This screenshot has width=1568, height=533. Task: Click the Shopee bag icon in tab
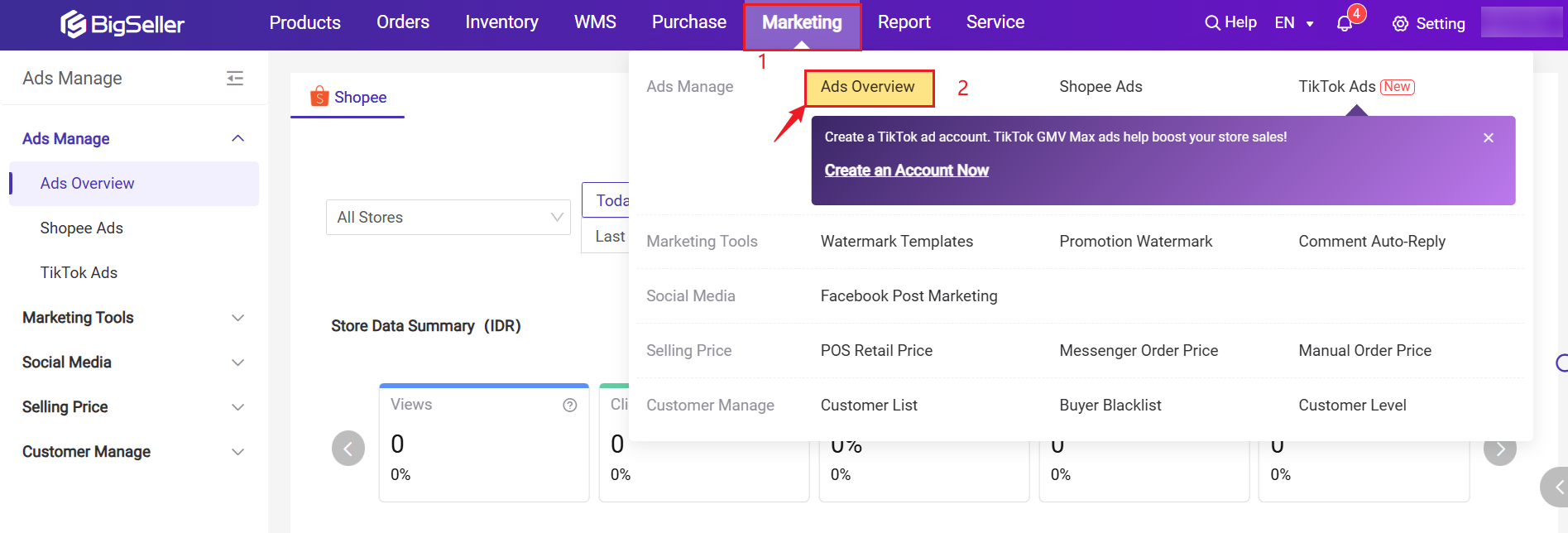319,97
